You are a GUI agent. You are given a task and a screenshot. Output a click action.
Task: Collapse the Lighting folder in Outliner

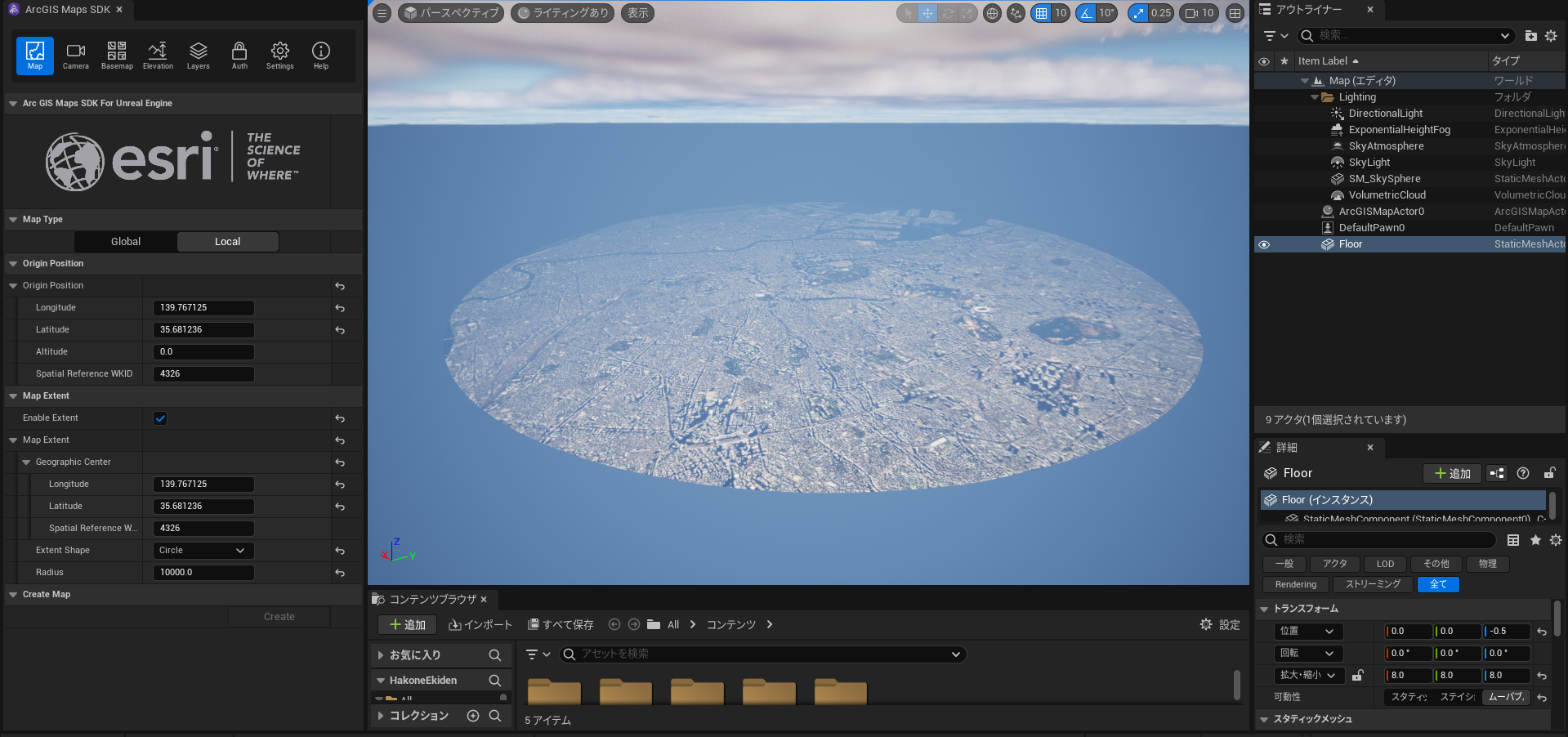[x=1315, y=97]
